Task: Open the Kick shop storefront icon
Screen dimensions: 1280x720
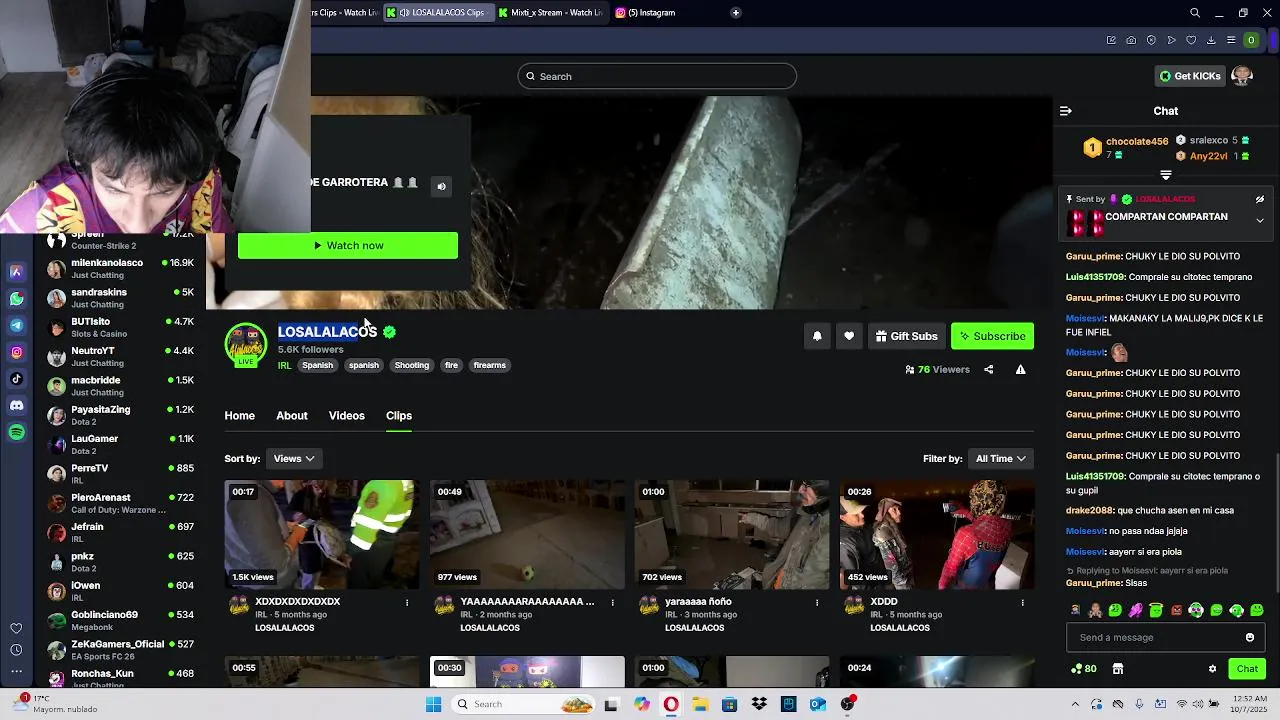Action: point(1118,669)
